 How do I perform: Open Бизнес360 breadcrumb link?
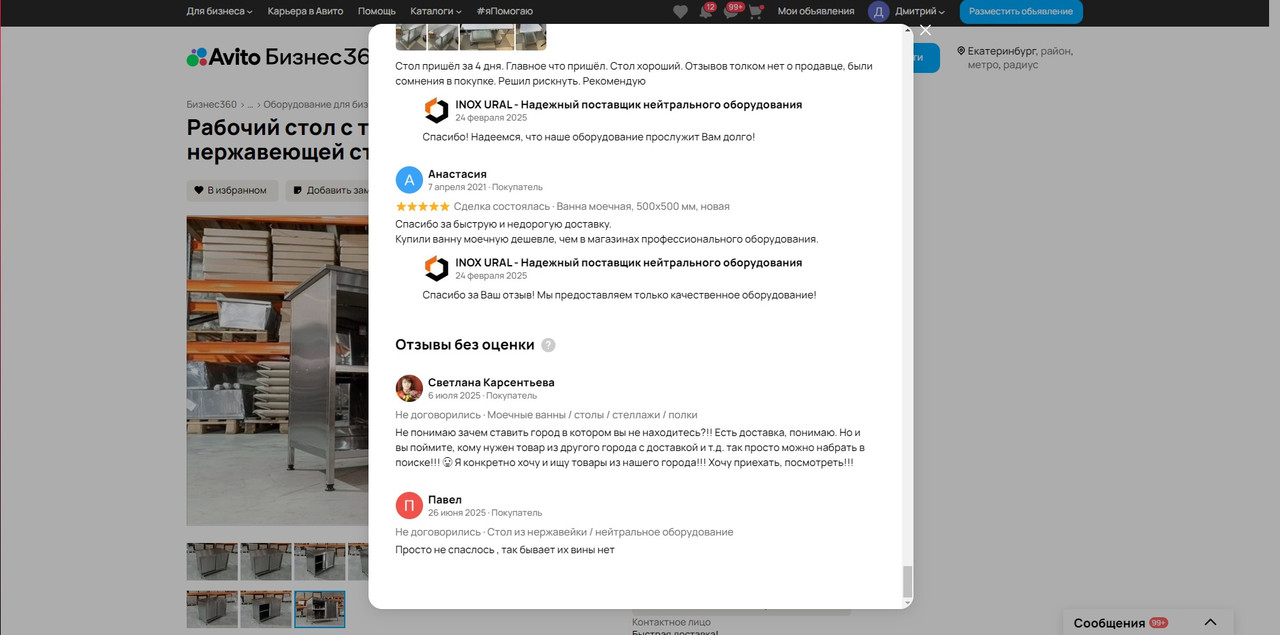tap(211, 104)
